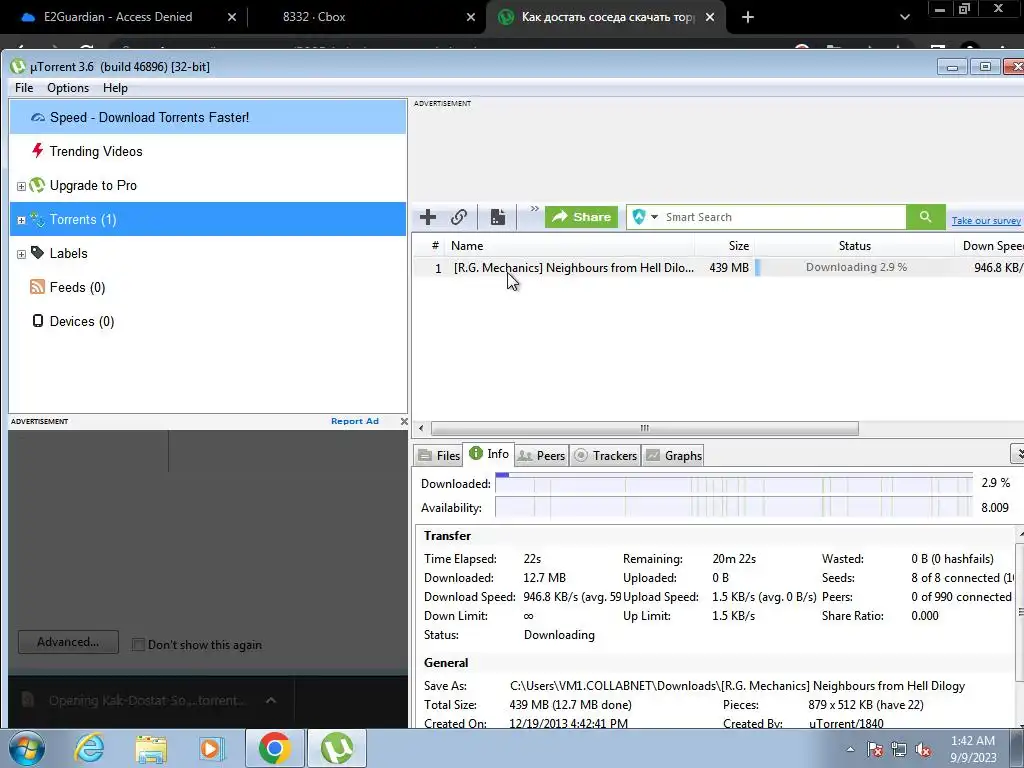The image size is (1024, 768).
Task: Open the Take our survey link
Action: coord(985,221)
